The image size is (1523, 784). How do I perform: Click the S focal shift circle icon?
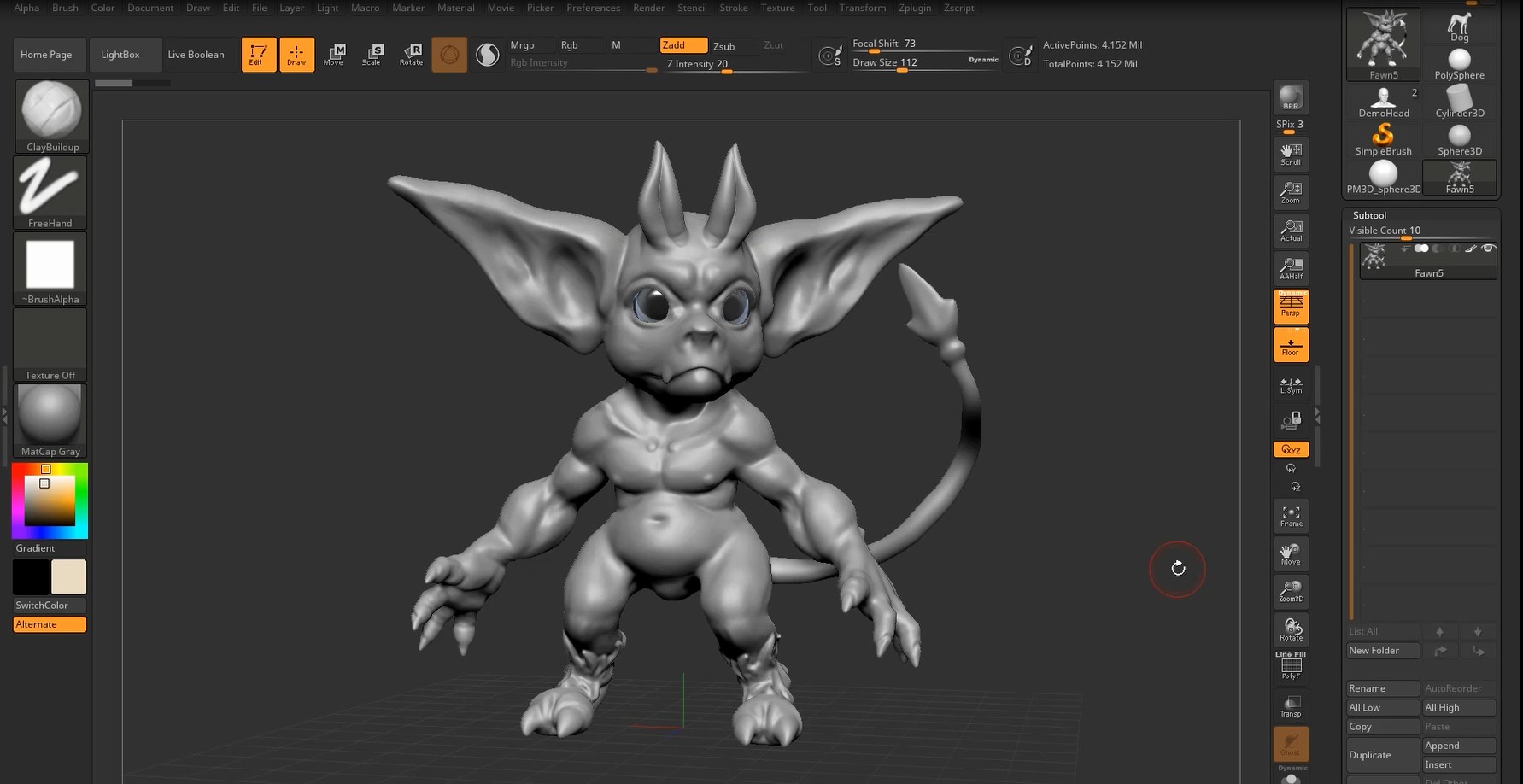(x=829, y=56)
